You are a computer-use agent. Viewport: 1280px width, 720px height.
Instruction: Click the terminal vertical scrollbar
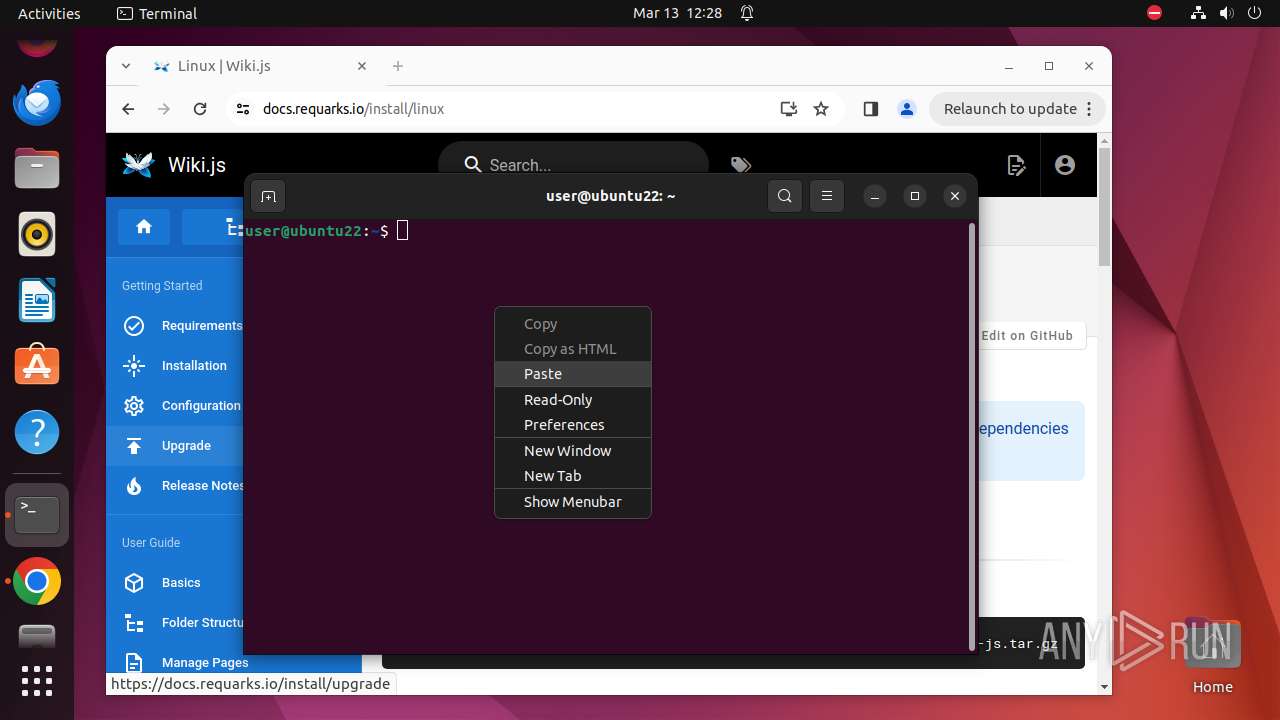[972, 435]
